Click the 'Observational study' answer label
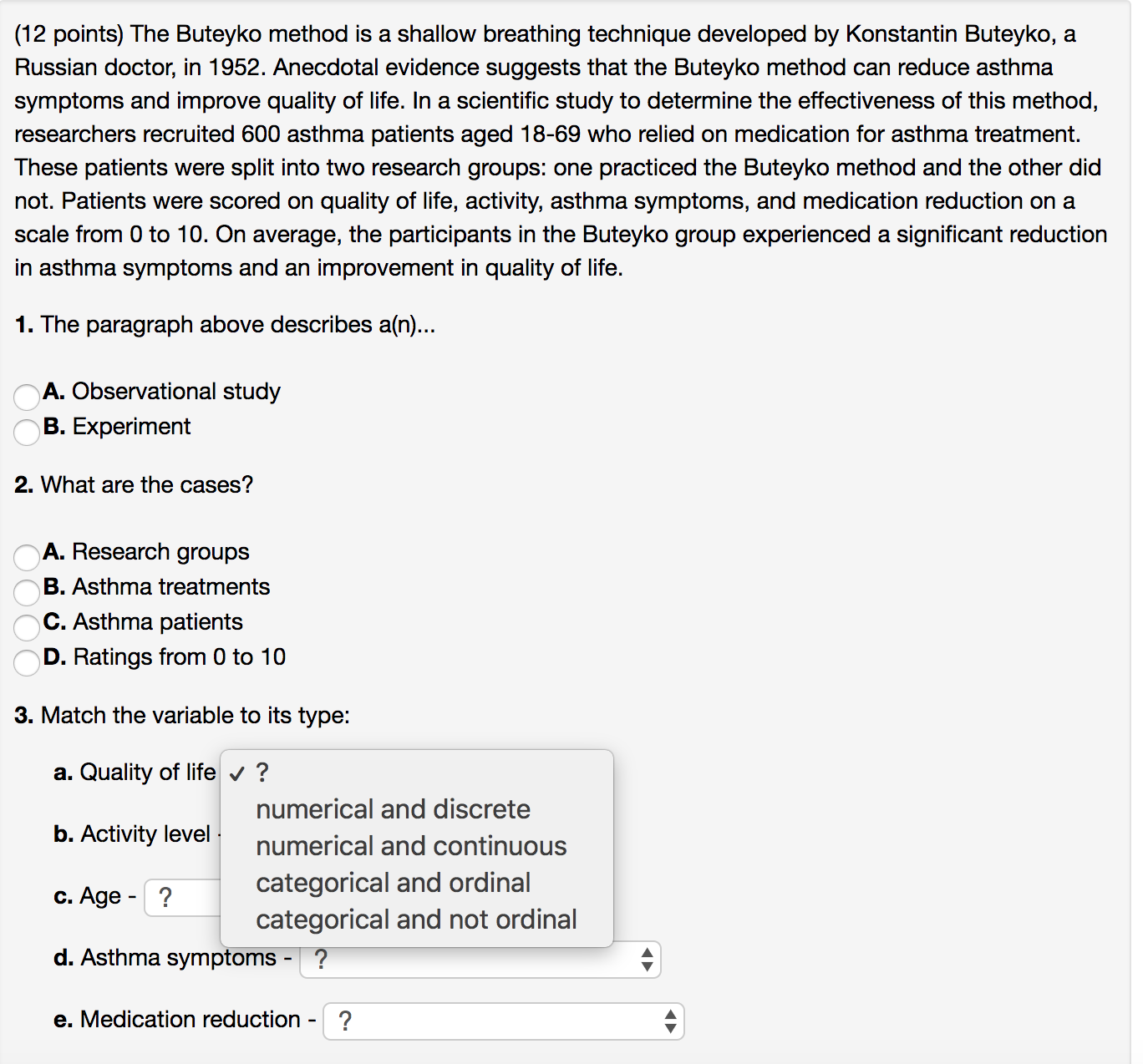 tap(176, 392)
